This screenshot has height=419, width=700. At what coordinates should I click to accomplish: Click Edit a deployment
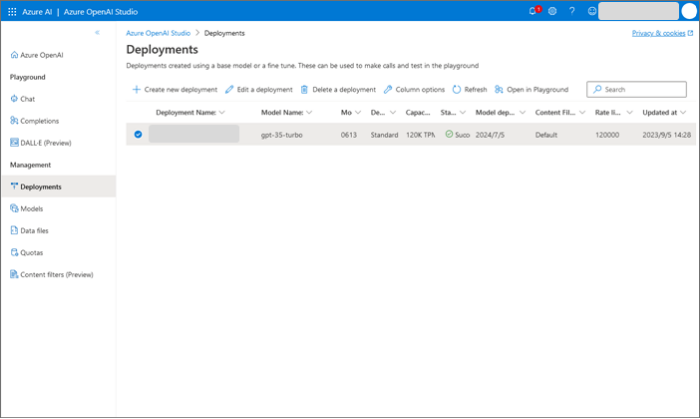[259, 90]
